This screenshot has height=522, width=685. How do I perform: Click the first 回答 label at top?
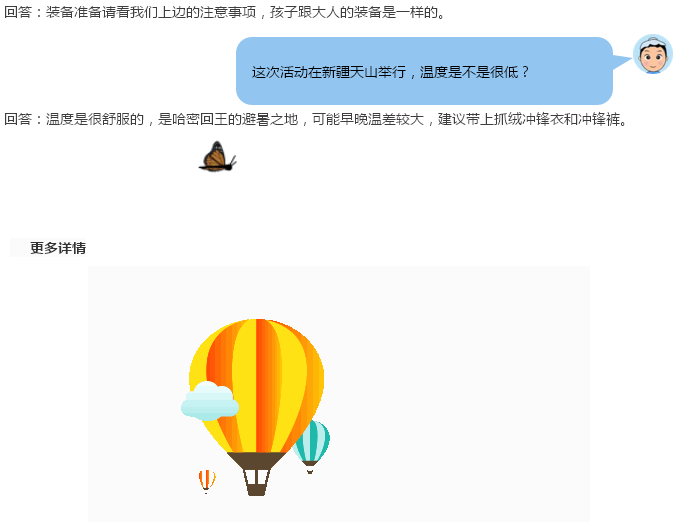18,12
